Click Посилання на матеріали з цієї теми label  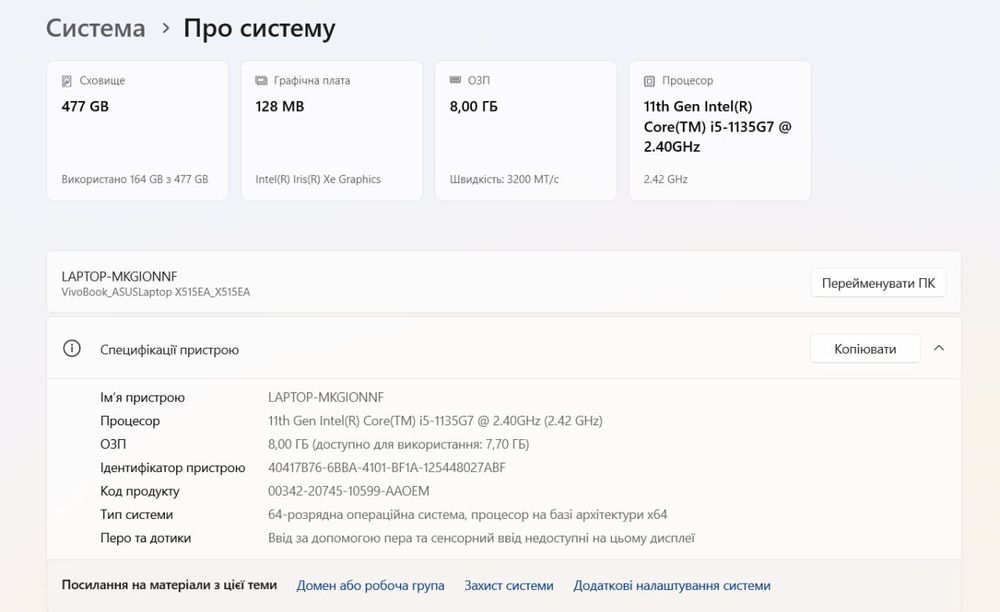169,585
